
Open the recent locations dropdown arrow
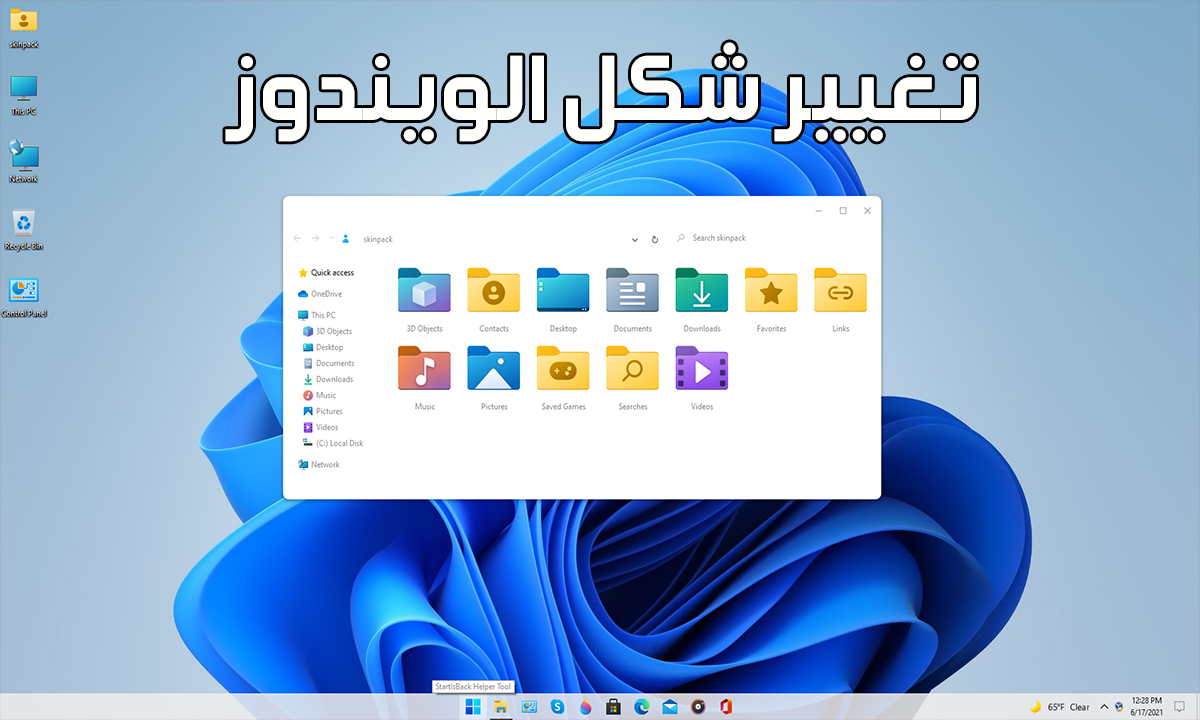tap(331, 239)
